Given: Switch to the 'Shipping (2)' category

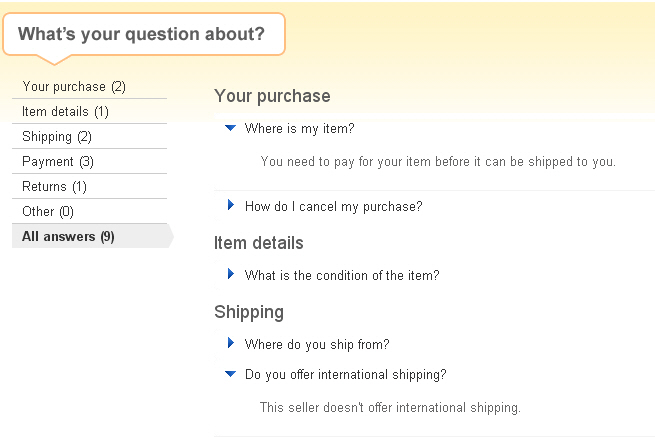Looking at the screenshot, I should tap(57, 137).
